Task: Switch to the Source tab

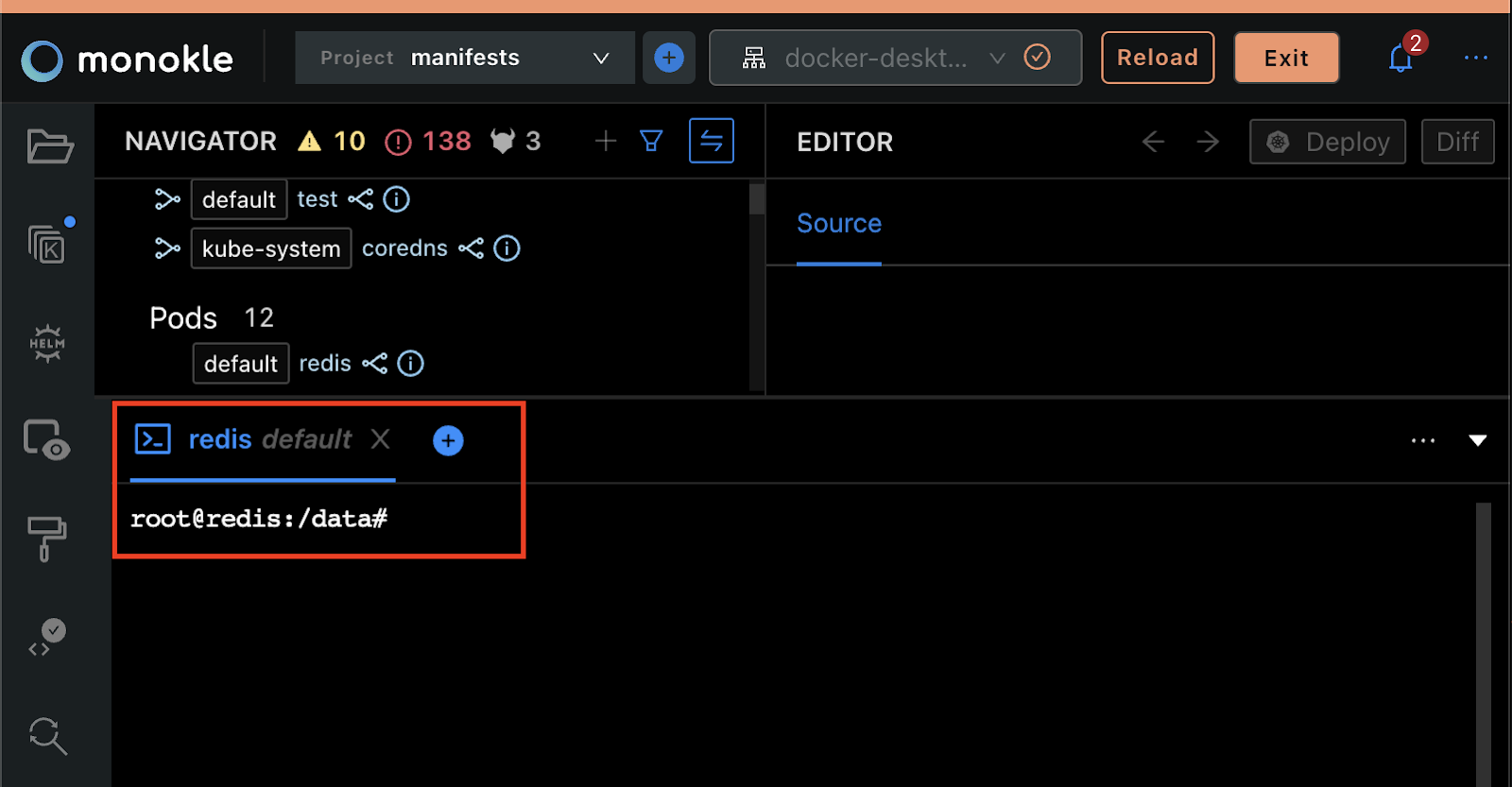Action: (839, 224)
